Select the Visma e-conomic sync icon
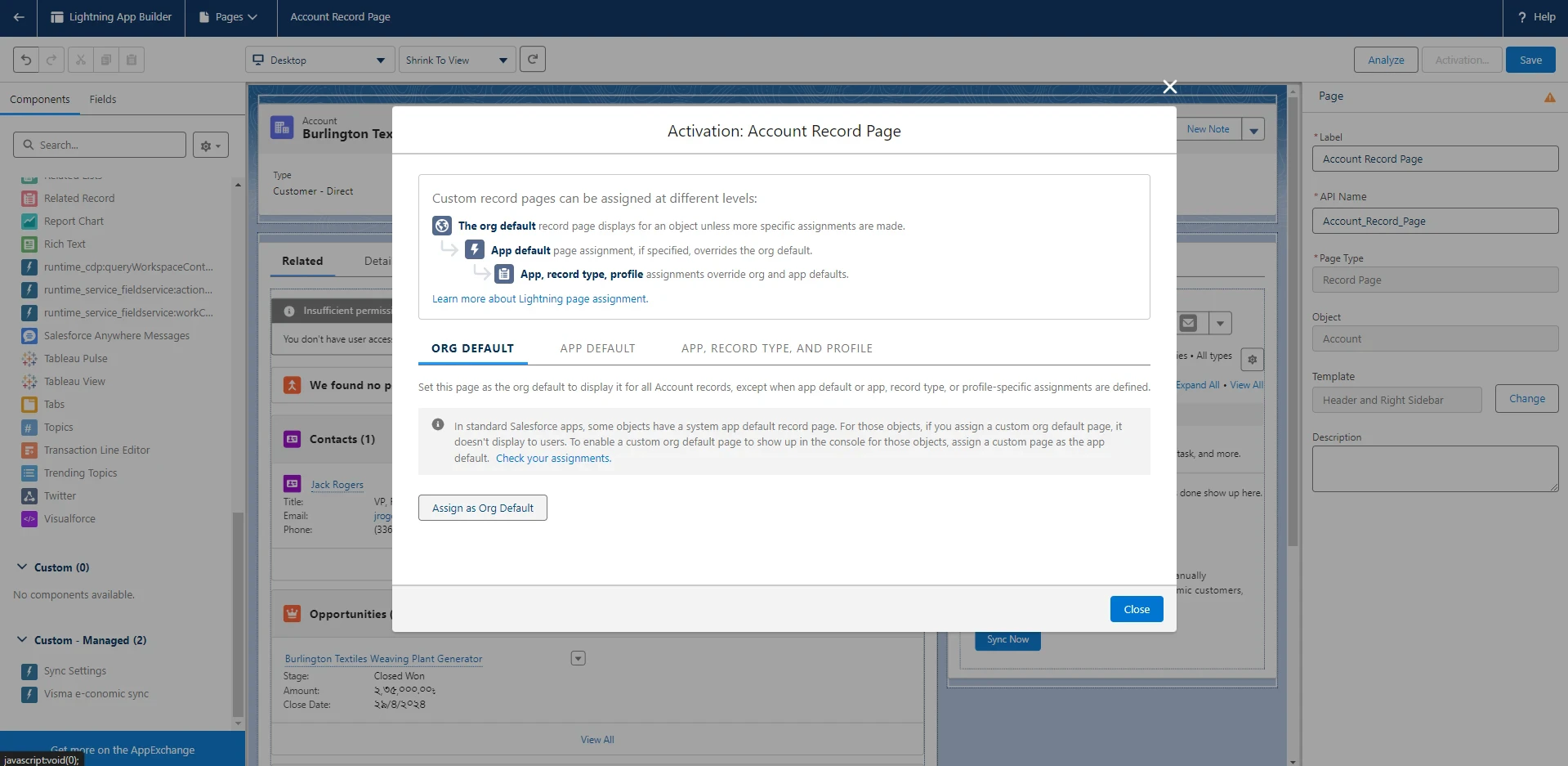The width and height of the screenshot is (1568, 766). tap(29, 694)
